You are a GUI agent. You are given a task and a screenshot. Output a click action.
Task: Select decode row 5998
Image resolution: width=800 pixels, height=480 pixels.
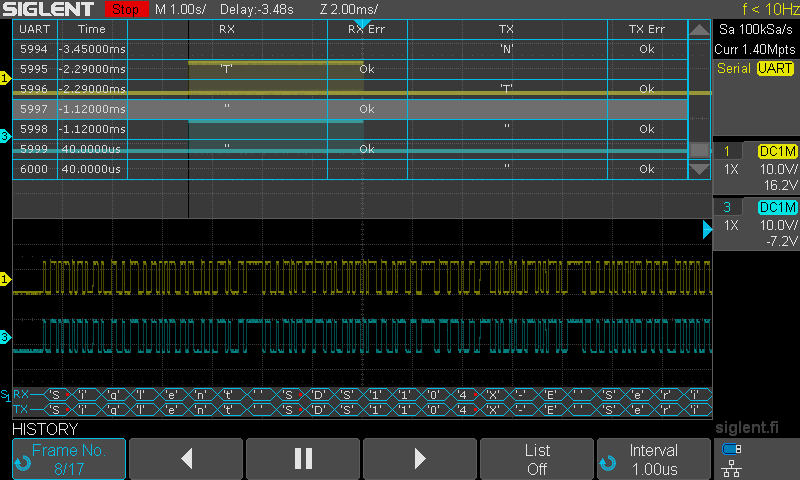[x=350, y=129]
